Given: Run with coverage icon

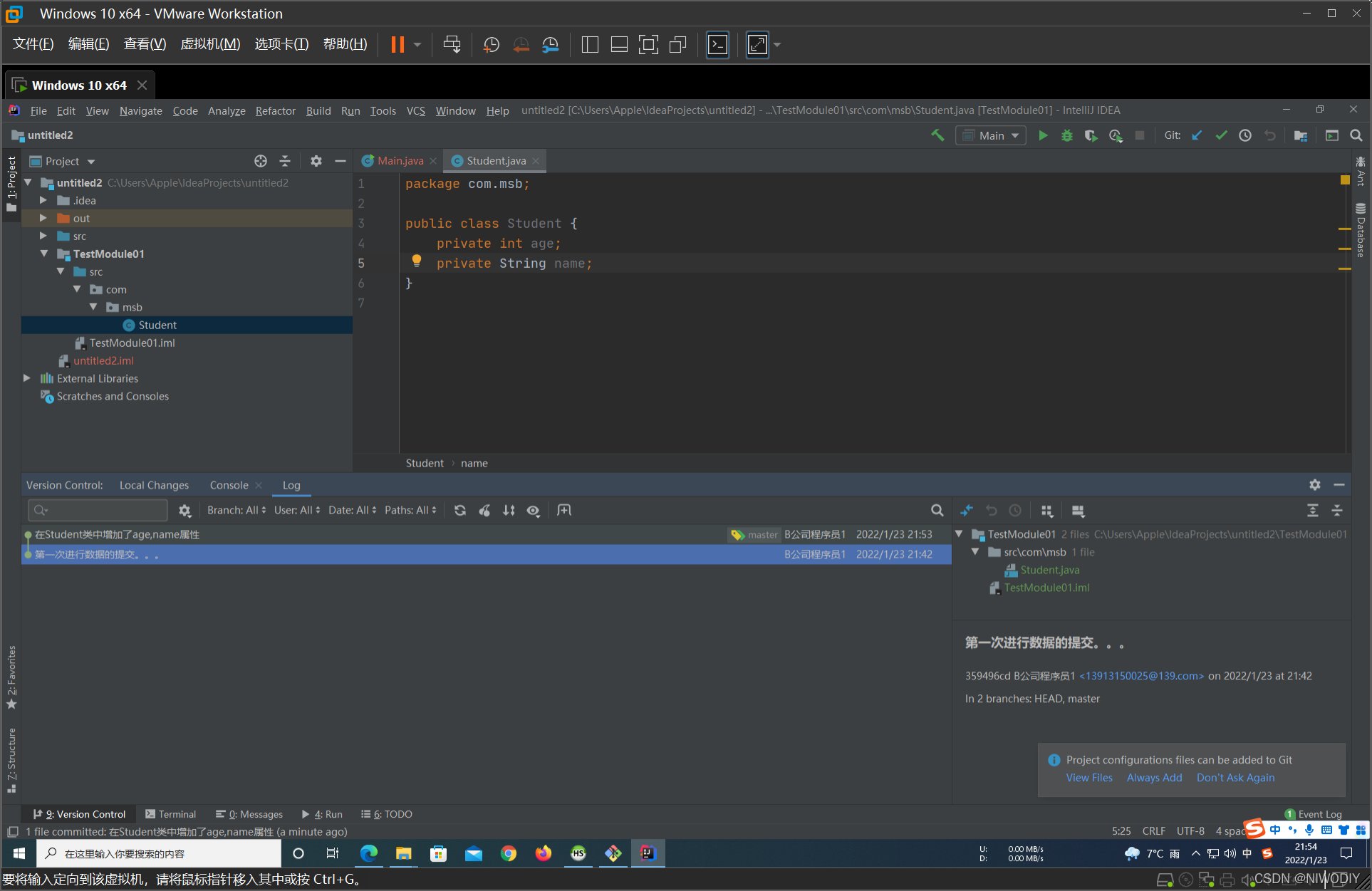Looking at the screenshot, I should [1091, 135].
